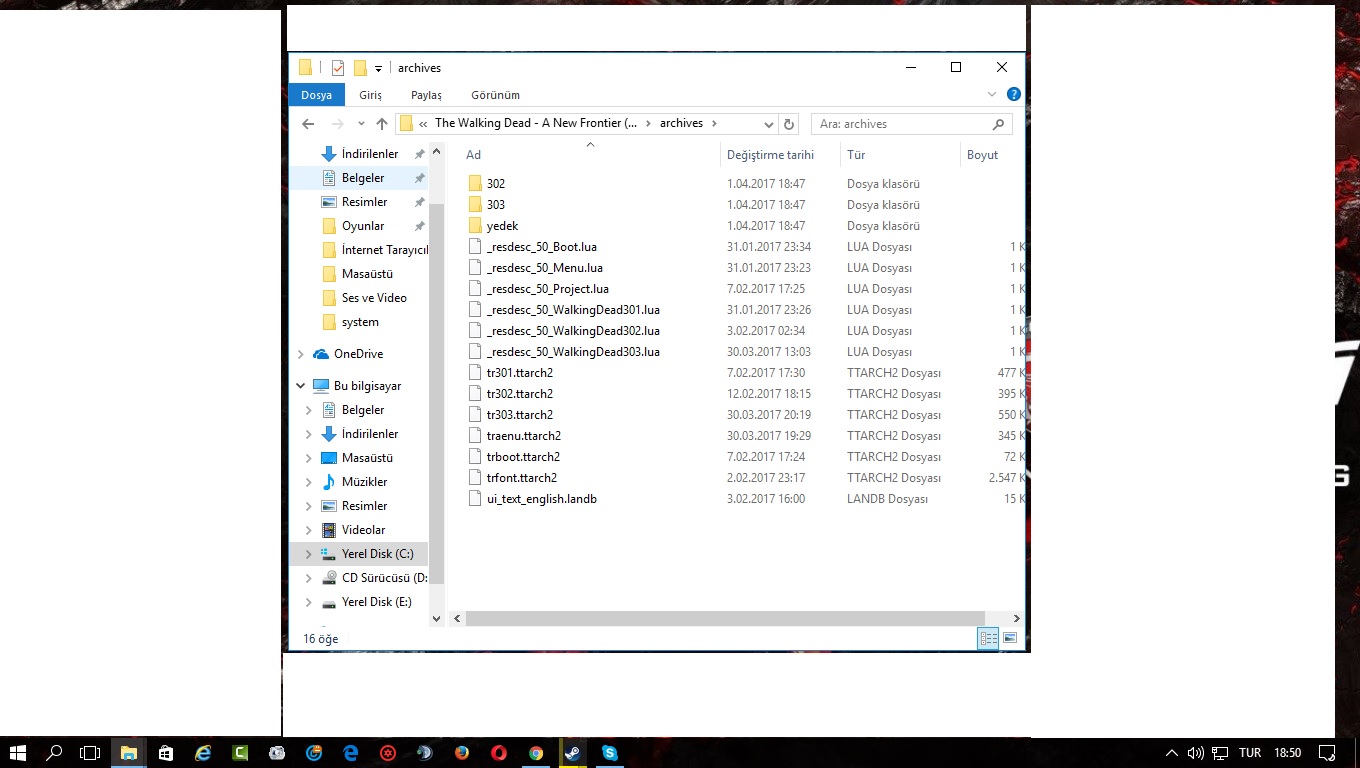Collapse the Bu bilgisayar tree node
The image size is (1360, 768).
tap(301, 386)
